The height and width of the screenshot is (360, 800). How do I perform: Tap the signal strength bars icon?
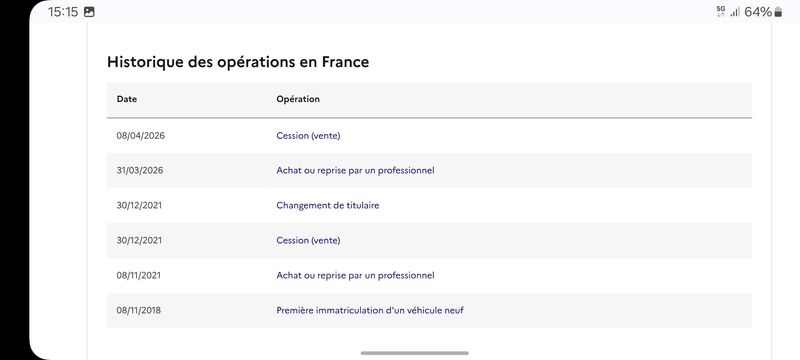735,12
